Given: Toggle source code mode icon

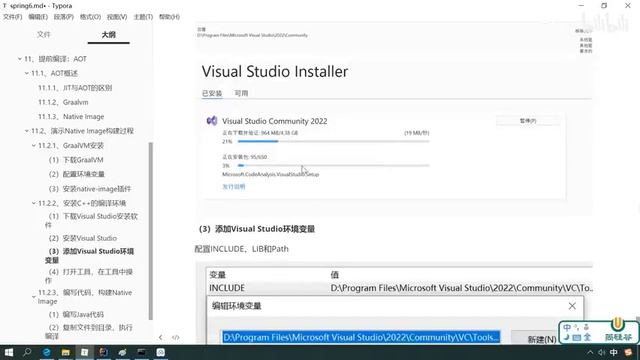Looking at the screenshot, I should pyautogui.click(x=176, y=337).
